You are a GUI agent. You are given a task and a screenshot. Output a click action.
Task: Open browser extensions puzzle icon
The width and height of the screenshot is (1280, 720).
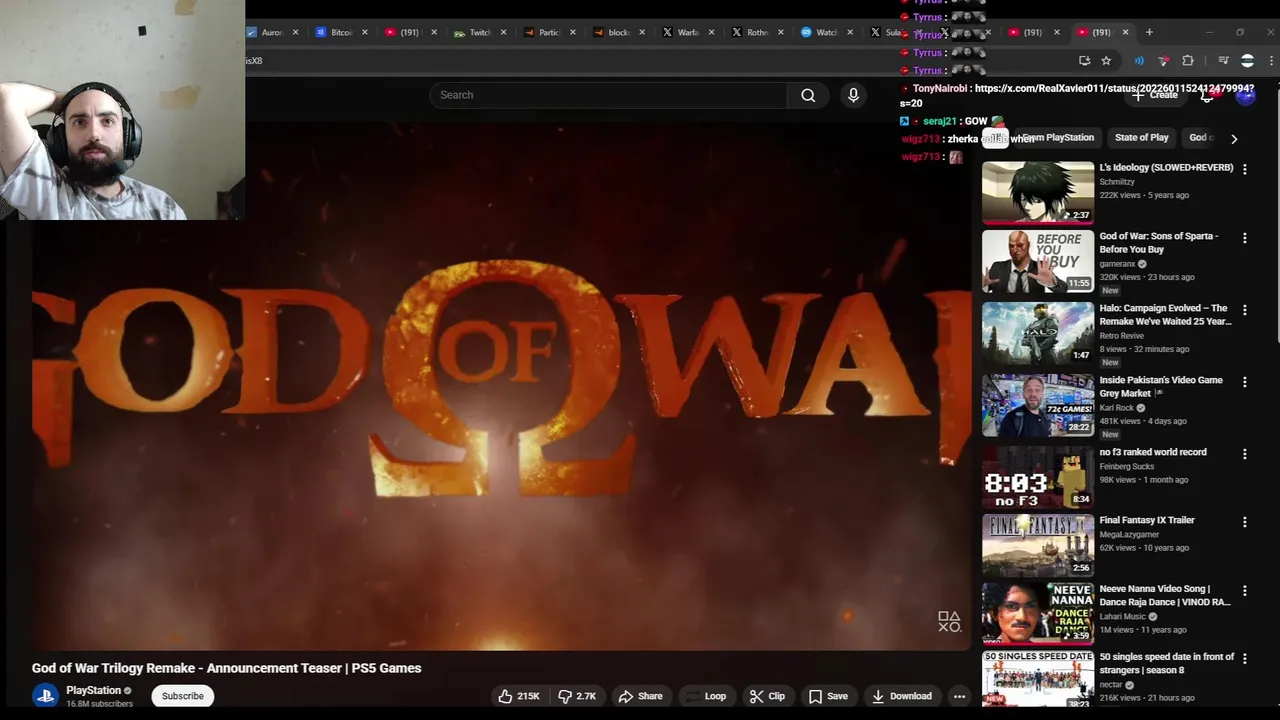pyautogui.click(x=1188, y=61)
